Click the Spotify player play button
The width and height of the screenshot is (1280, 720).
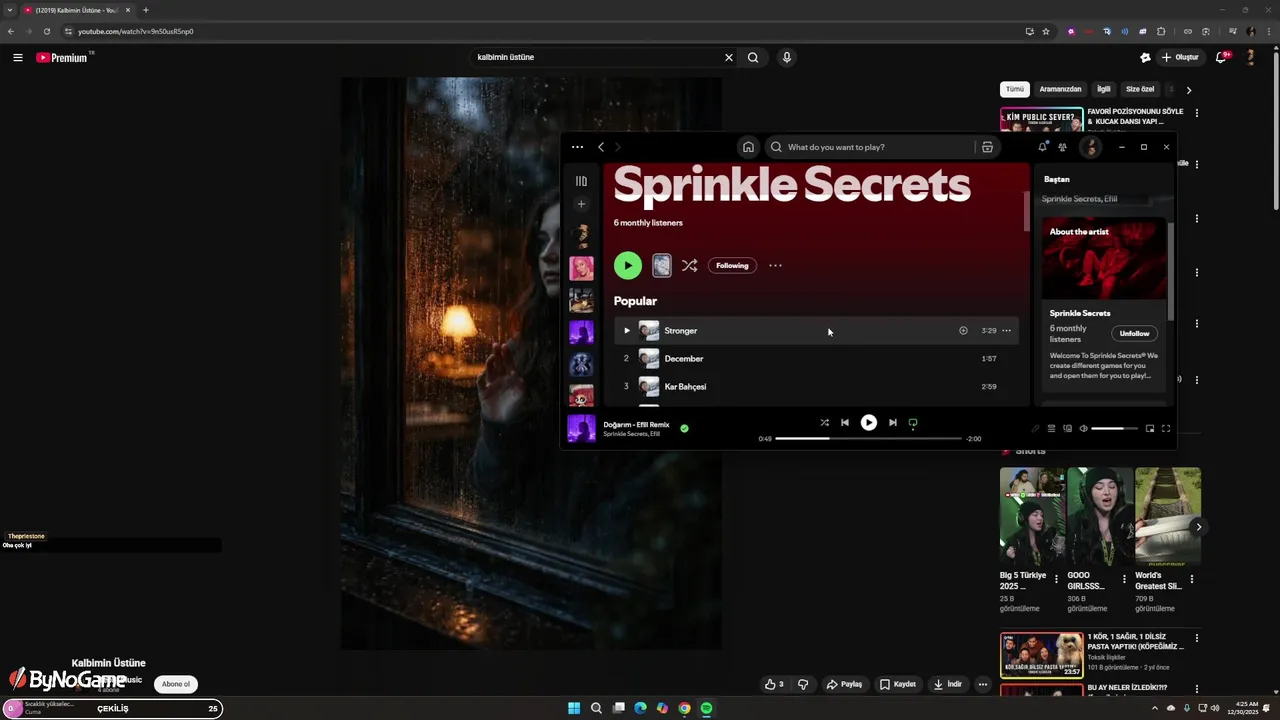click(869, 422)
